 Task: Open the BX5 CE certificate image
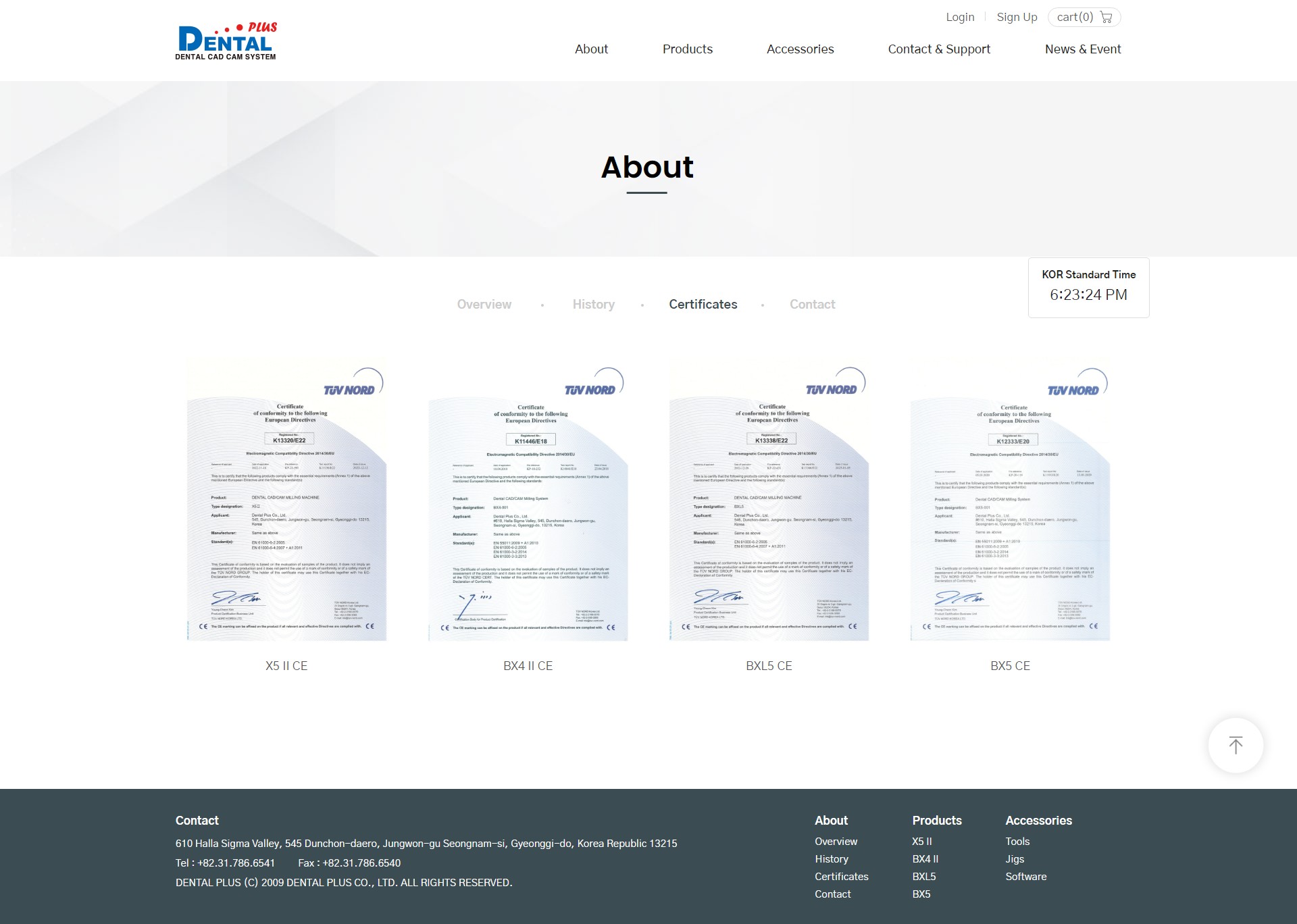[x=1011, y=499]
